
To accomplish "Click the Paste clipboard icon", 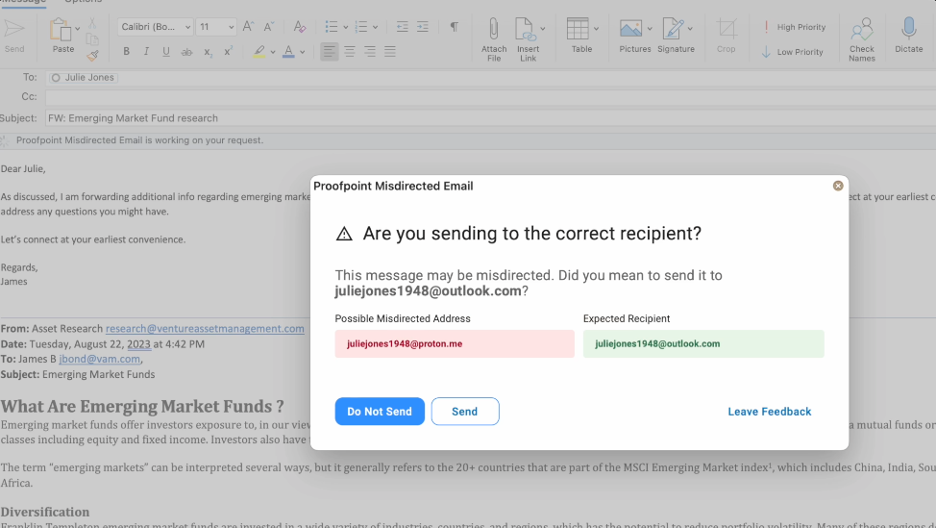I will click(x=60, y=30).
